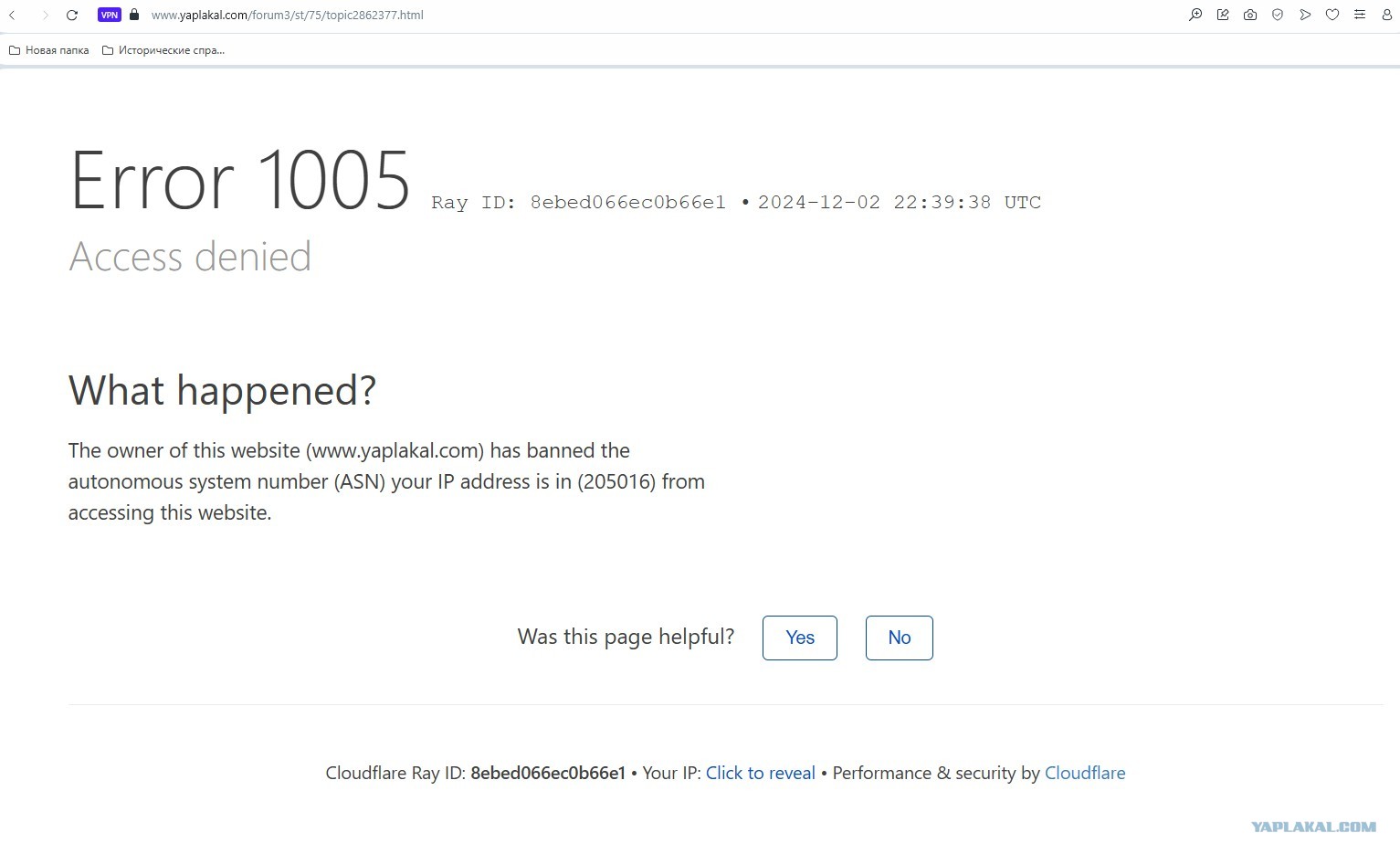
Task: Click to reveal your IP address
Action: pos(761,773)
